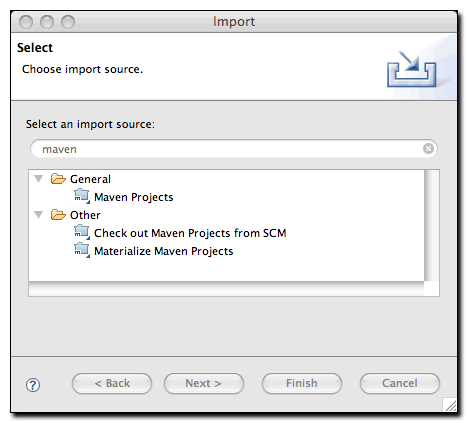Collapse the Other category
This screenshot has width=468, height=423.
[39, 215]
